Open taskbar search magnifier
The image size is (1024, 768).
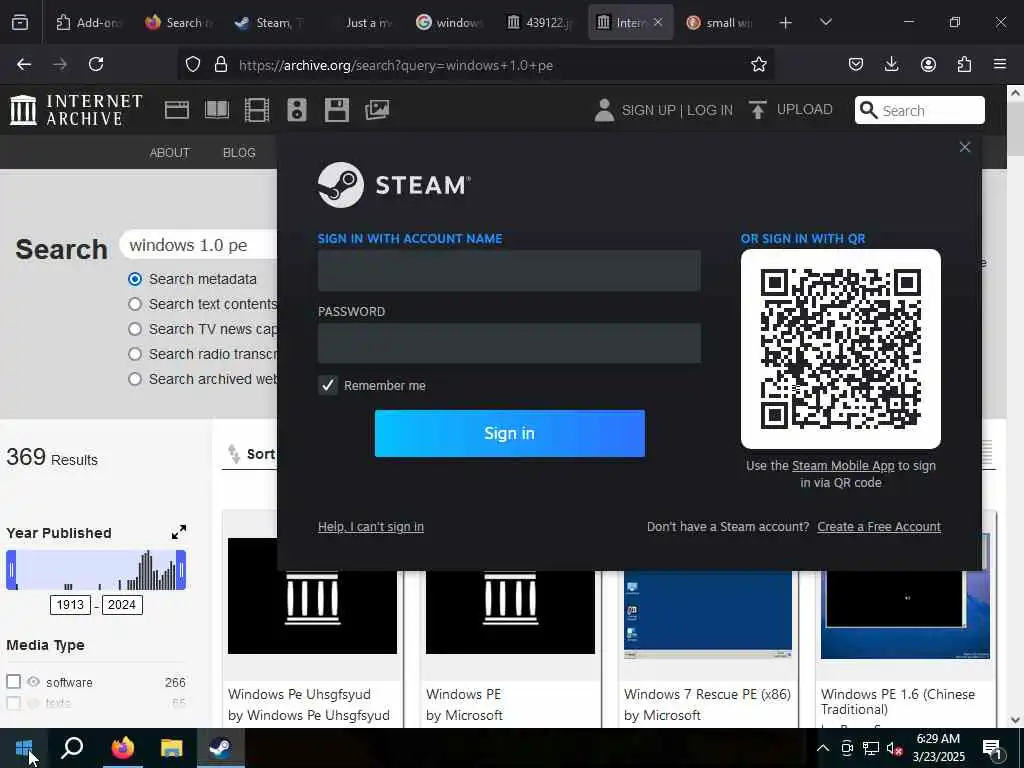[72, 748]
